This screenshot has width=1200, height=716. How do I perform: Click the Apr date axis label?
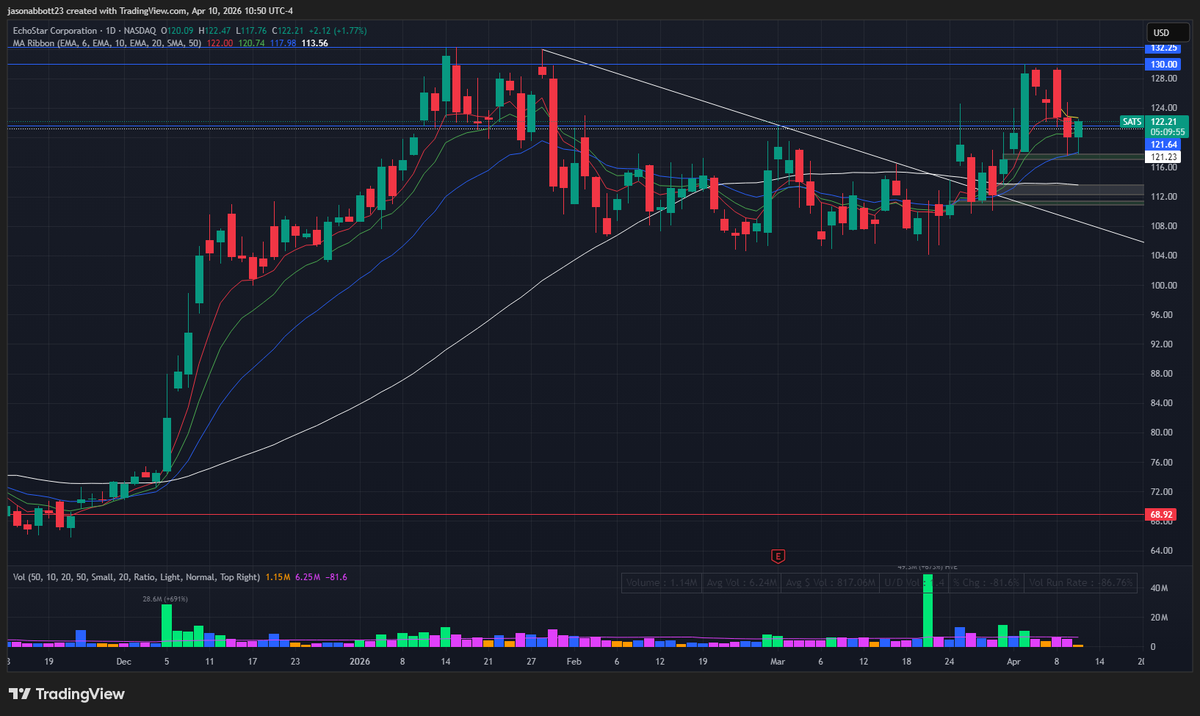pos(1014,662)
